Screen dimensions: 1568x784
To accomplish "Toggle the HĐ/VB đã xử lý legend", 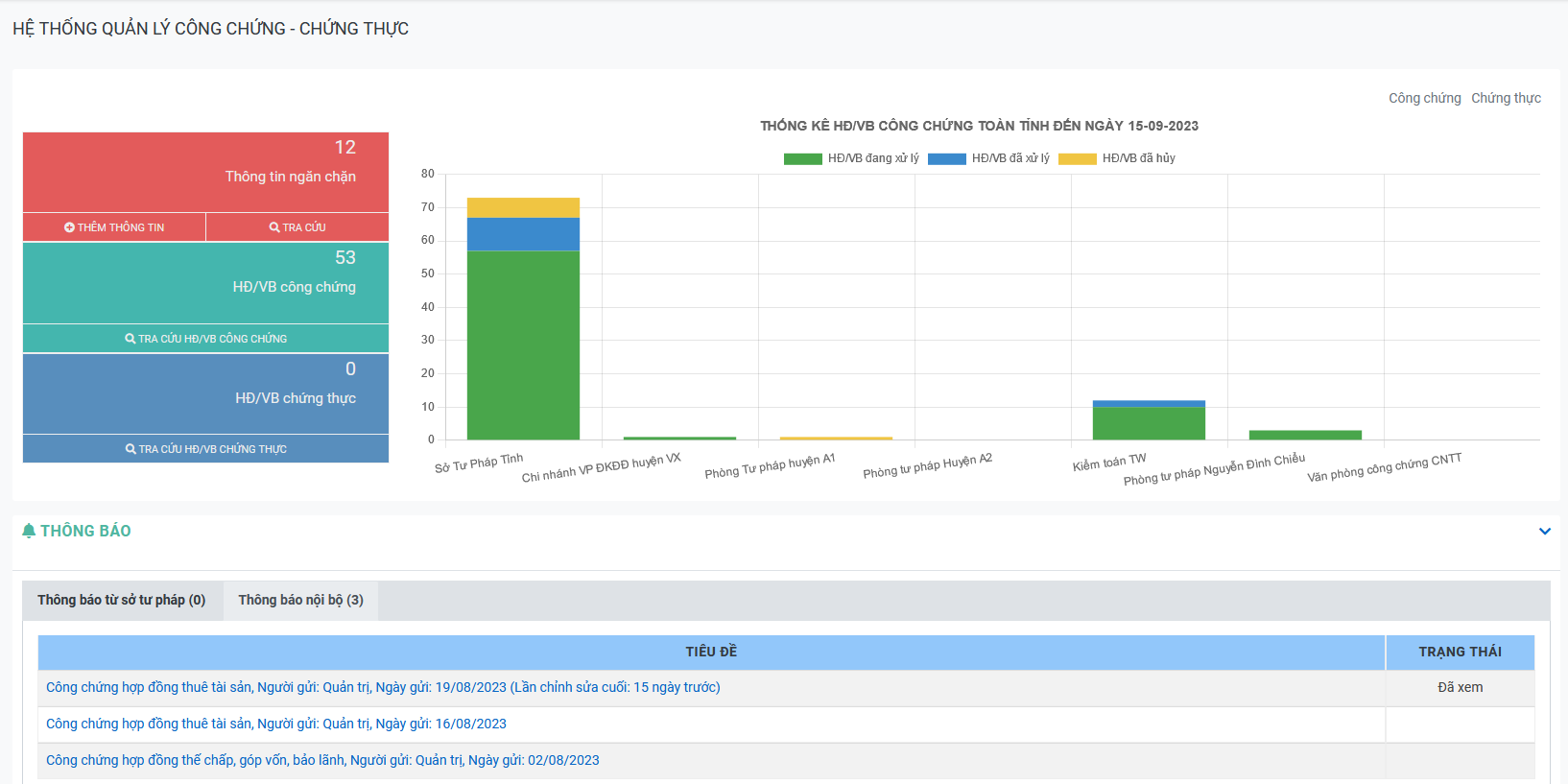I will (988, 158).
